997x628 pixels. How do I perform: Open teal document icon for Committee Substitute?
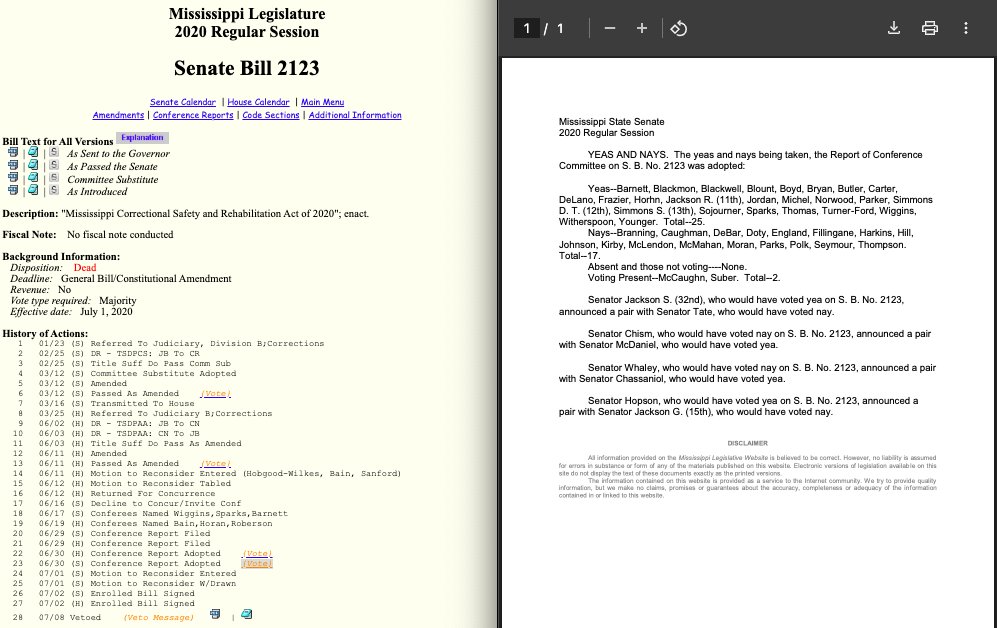[33, 178]
